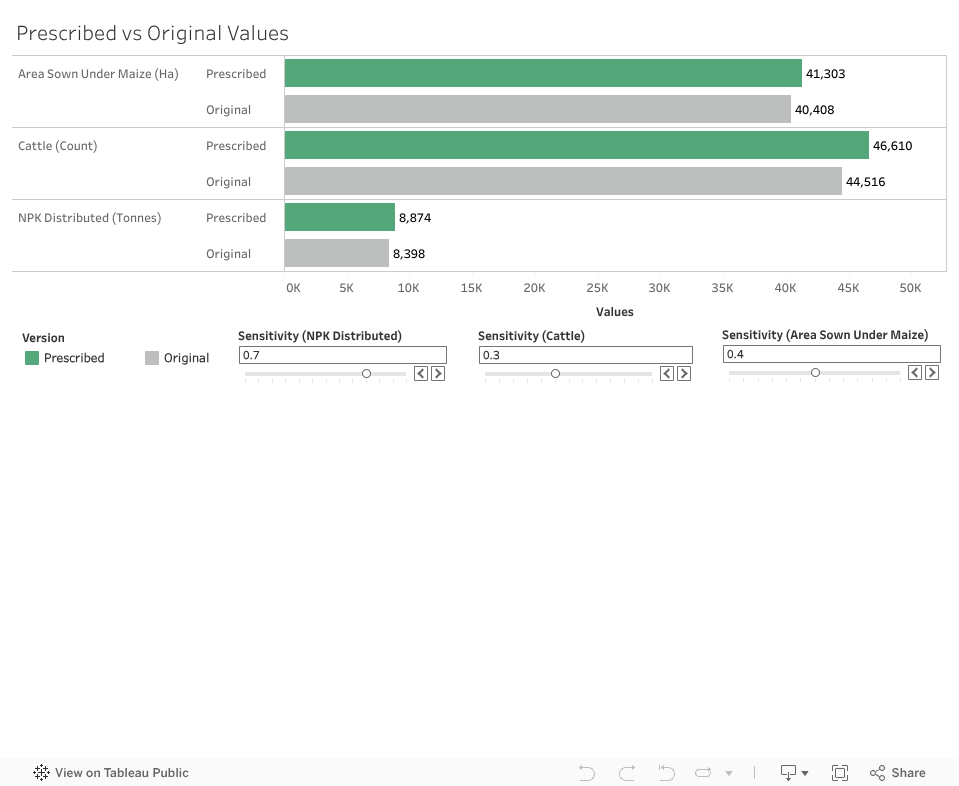Select the green Prescribed legend swatch

coord(32,358)
